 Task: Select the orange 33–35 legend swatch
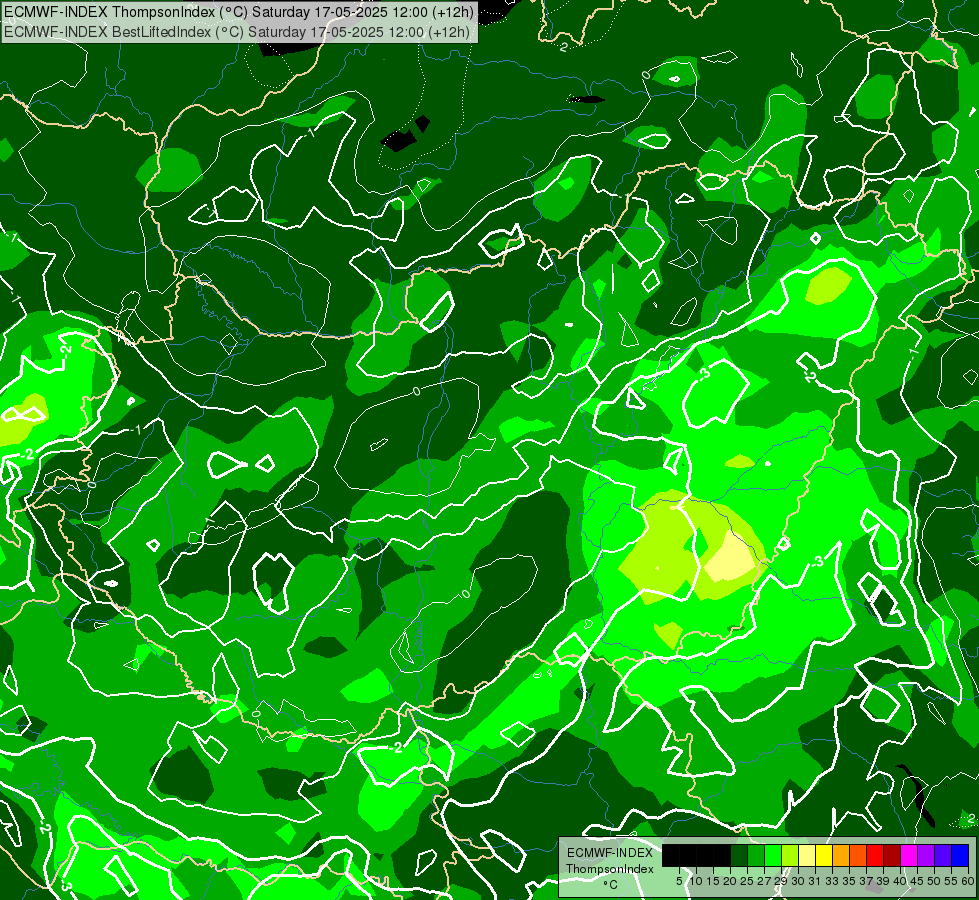[x=842, y=856]
